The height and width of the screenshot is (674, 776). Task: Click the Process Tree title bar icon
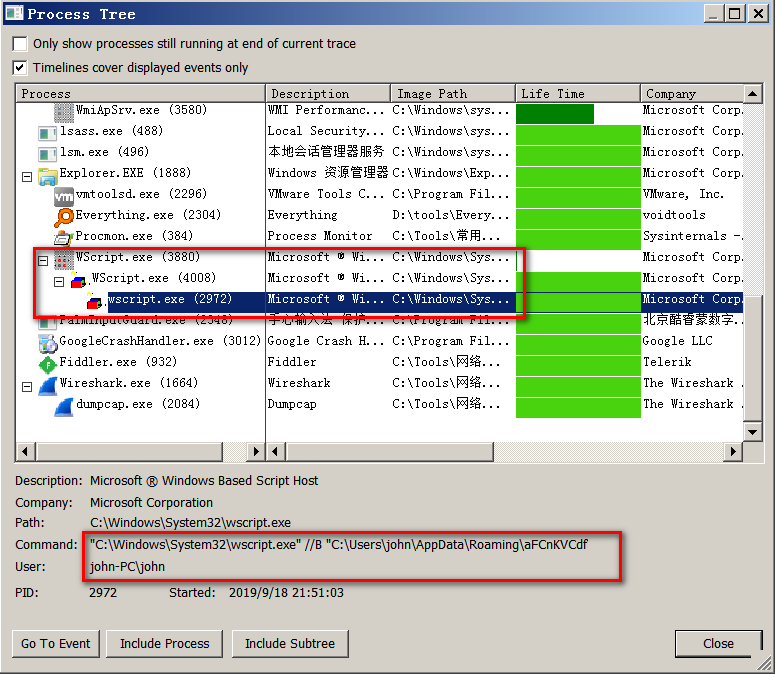point(14,13)
